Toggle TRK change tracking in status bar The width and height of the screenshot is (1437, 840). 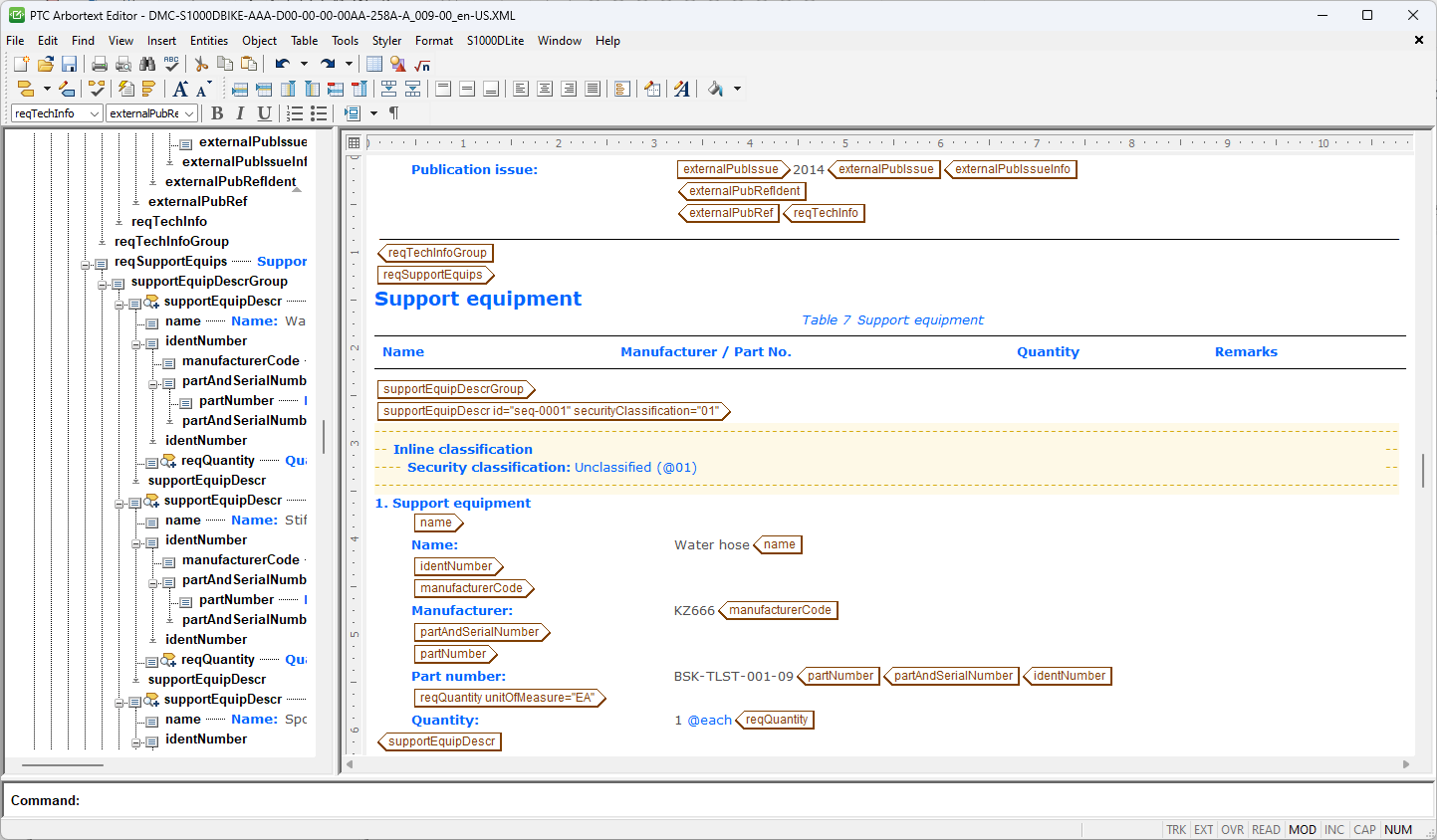[1176, 830]
